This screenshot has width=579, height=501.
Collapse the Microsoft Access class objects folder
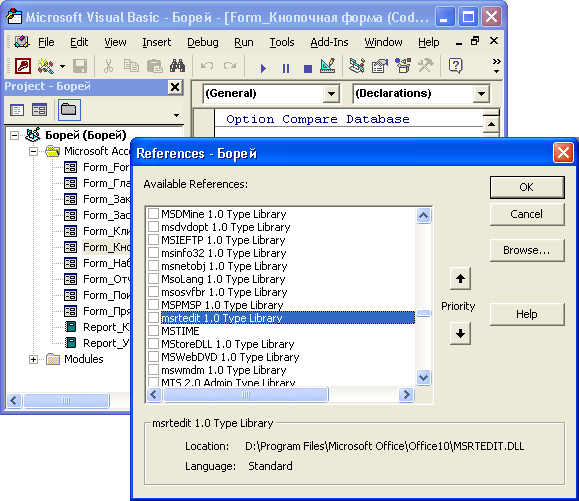point(33,151)
